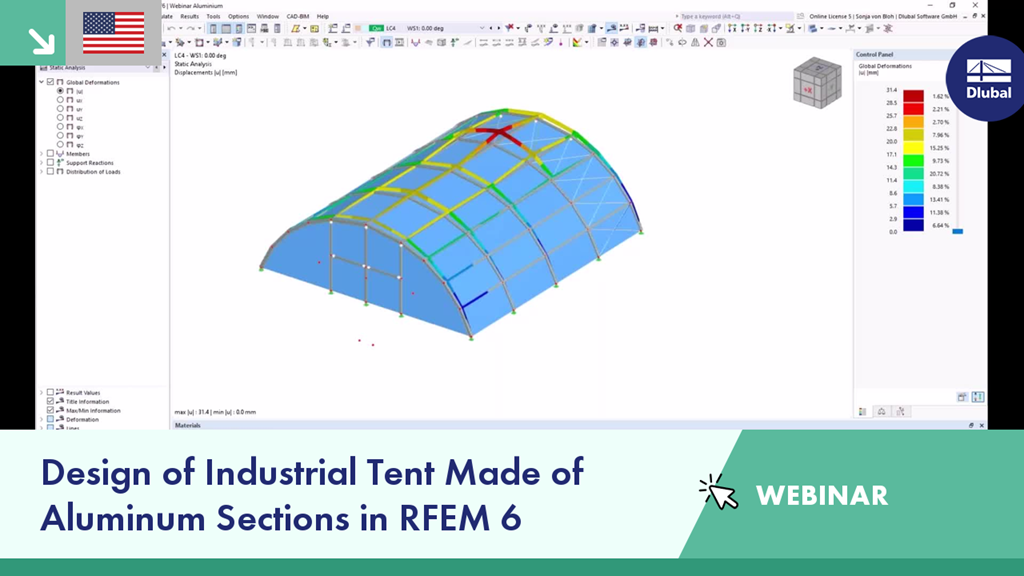Open the Static Analysis navigator dropdown
This screenshot has width=1024, height=576.
pyautogui.click(x=148, y=67)
